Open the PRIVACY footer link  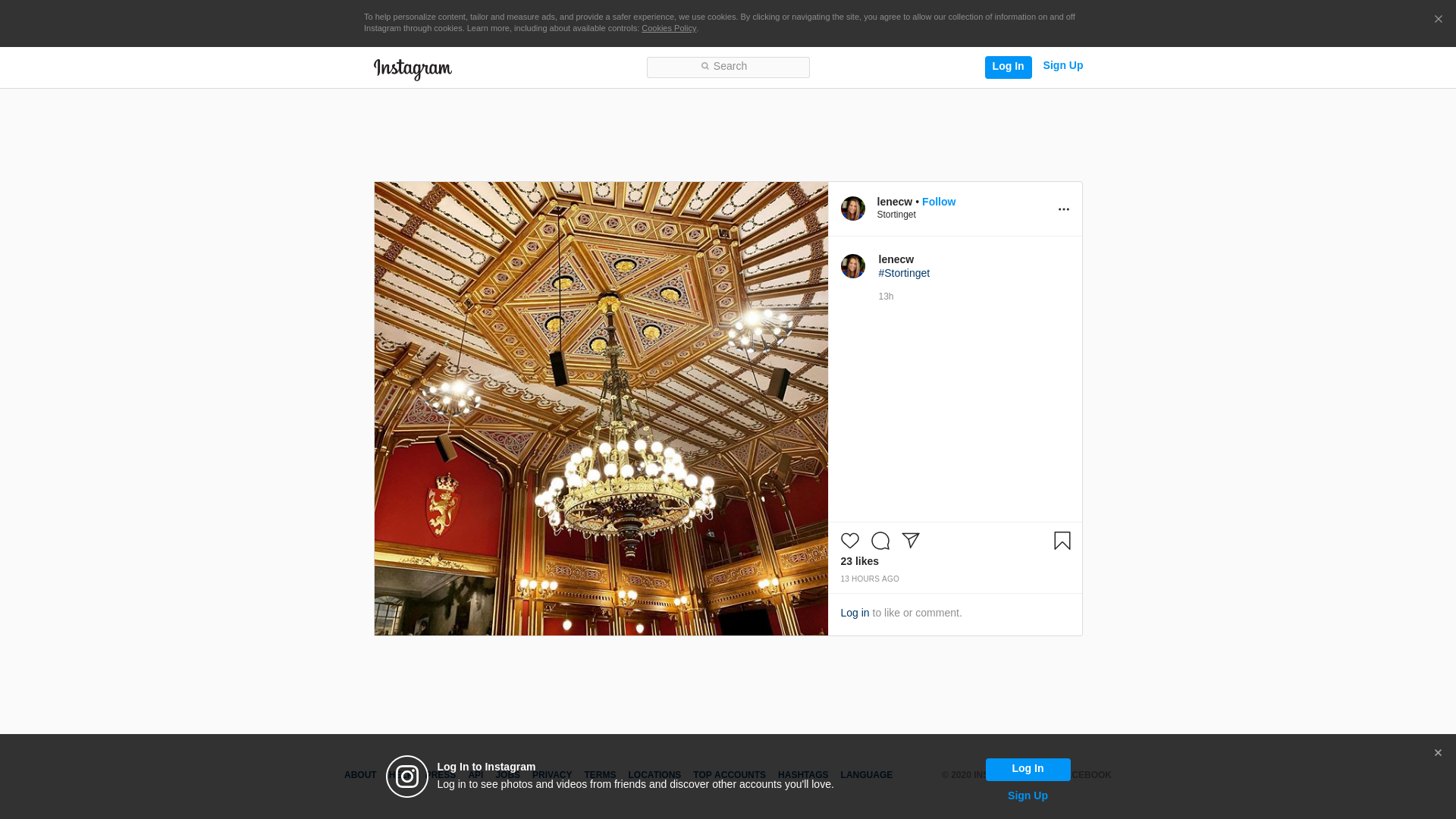point(552,775)
